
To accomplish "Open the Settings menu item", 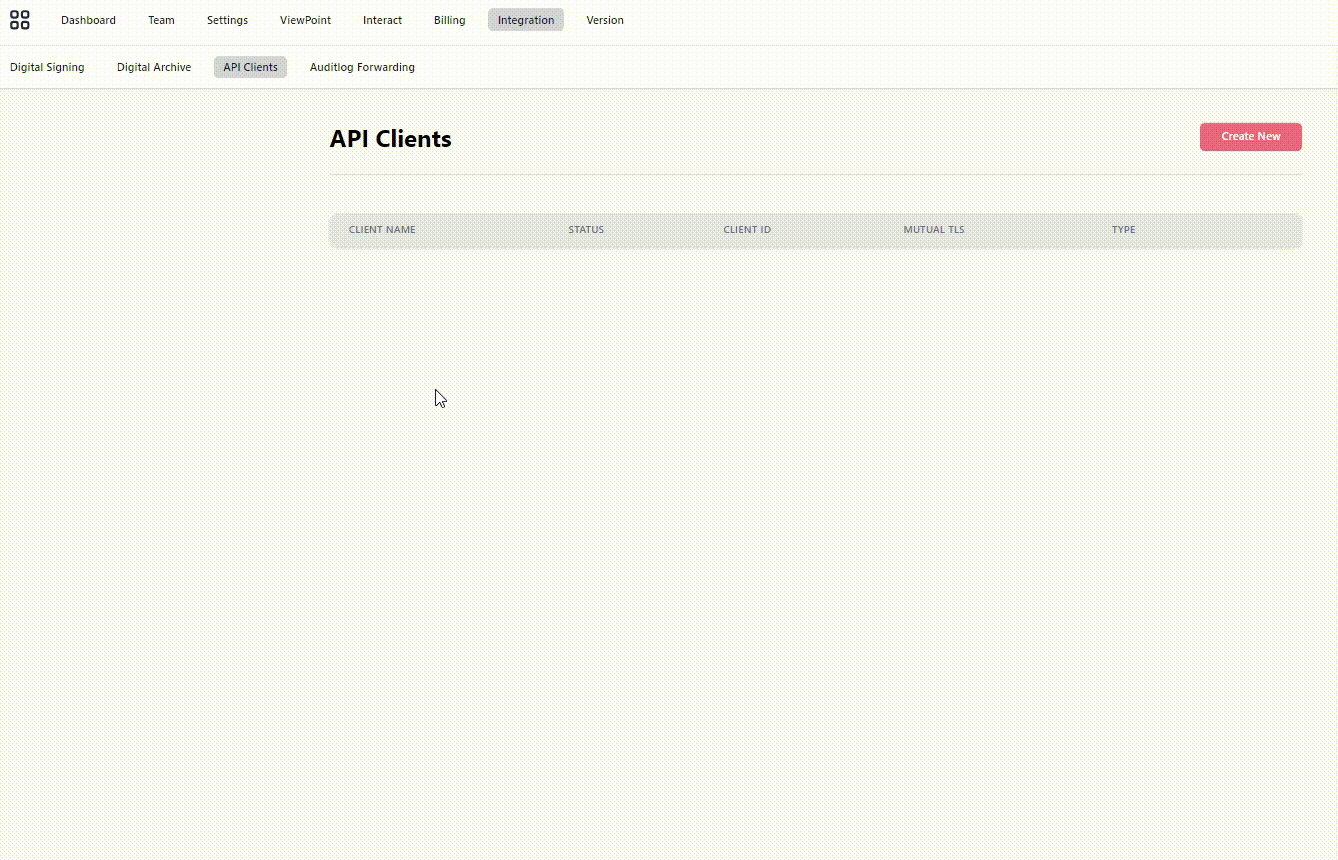I will [227, 19].
